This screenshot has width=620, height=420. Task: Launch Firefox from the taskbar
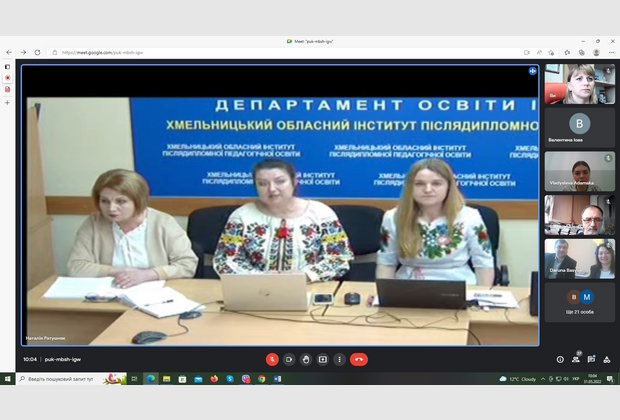click(214, 379)
